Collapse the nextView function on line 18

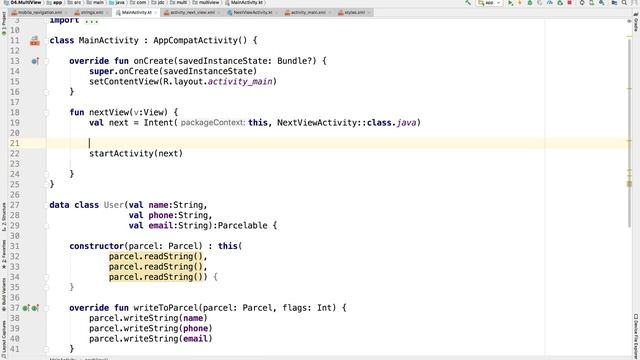47,113
